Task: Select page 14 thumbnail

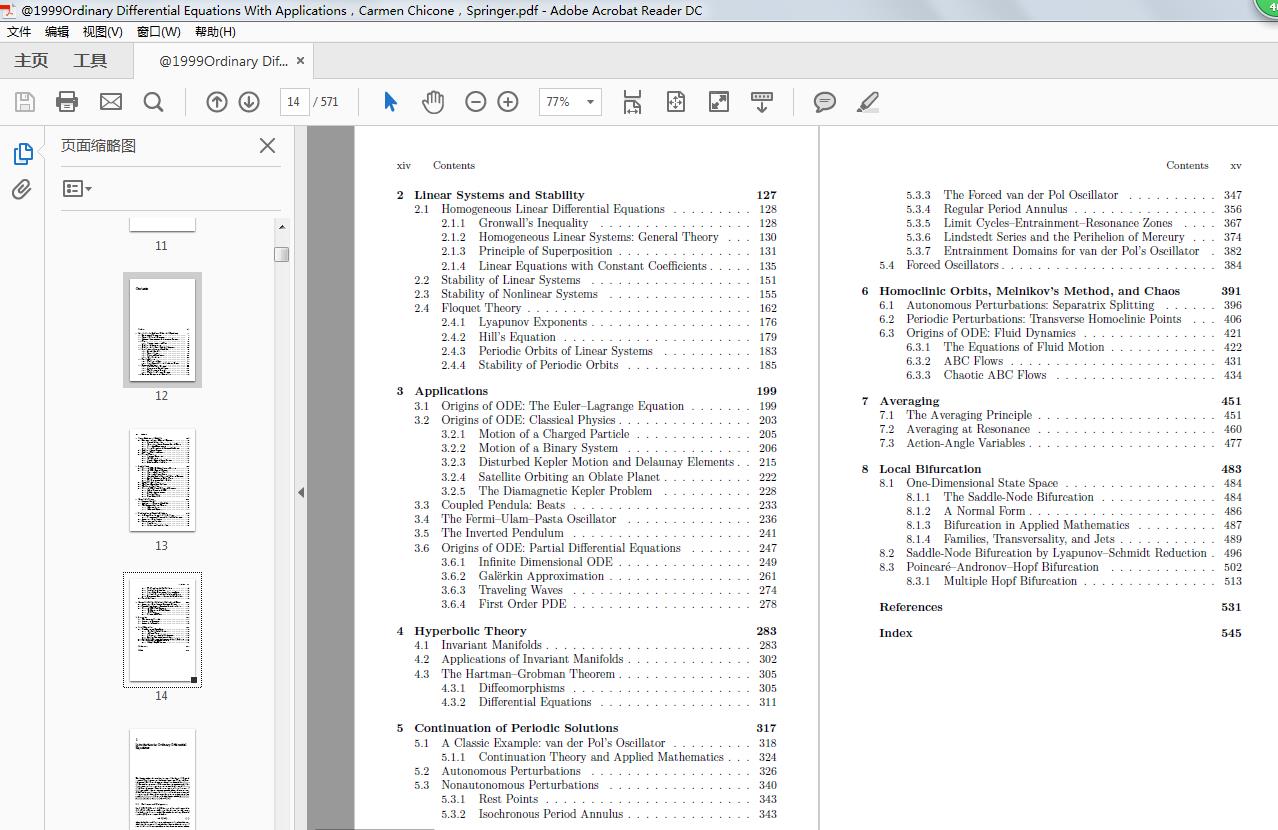Action: 162,630
